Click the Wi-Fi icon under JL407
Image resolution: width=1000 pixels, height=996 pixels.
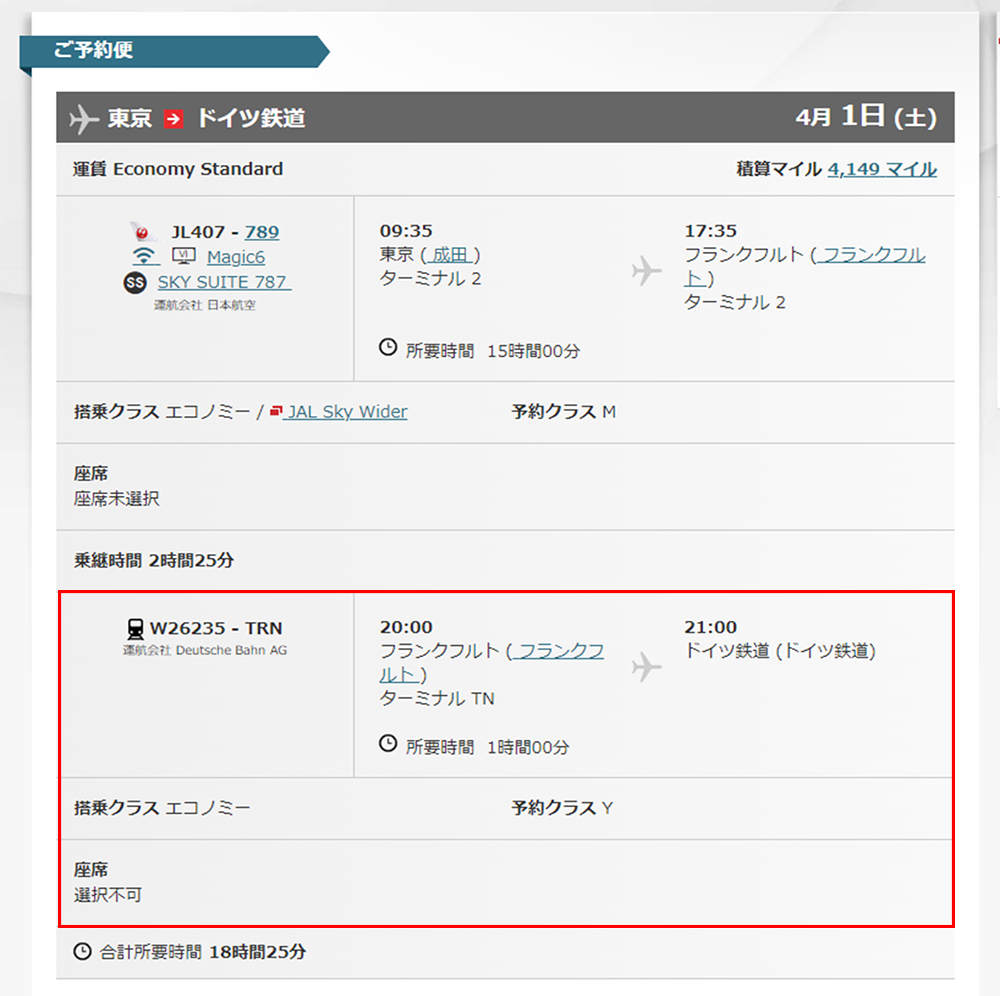coord(146,257)
